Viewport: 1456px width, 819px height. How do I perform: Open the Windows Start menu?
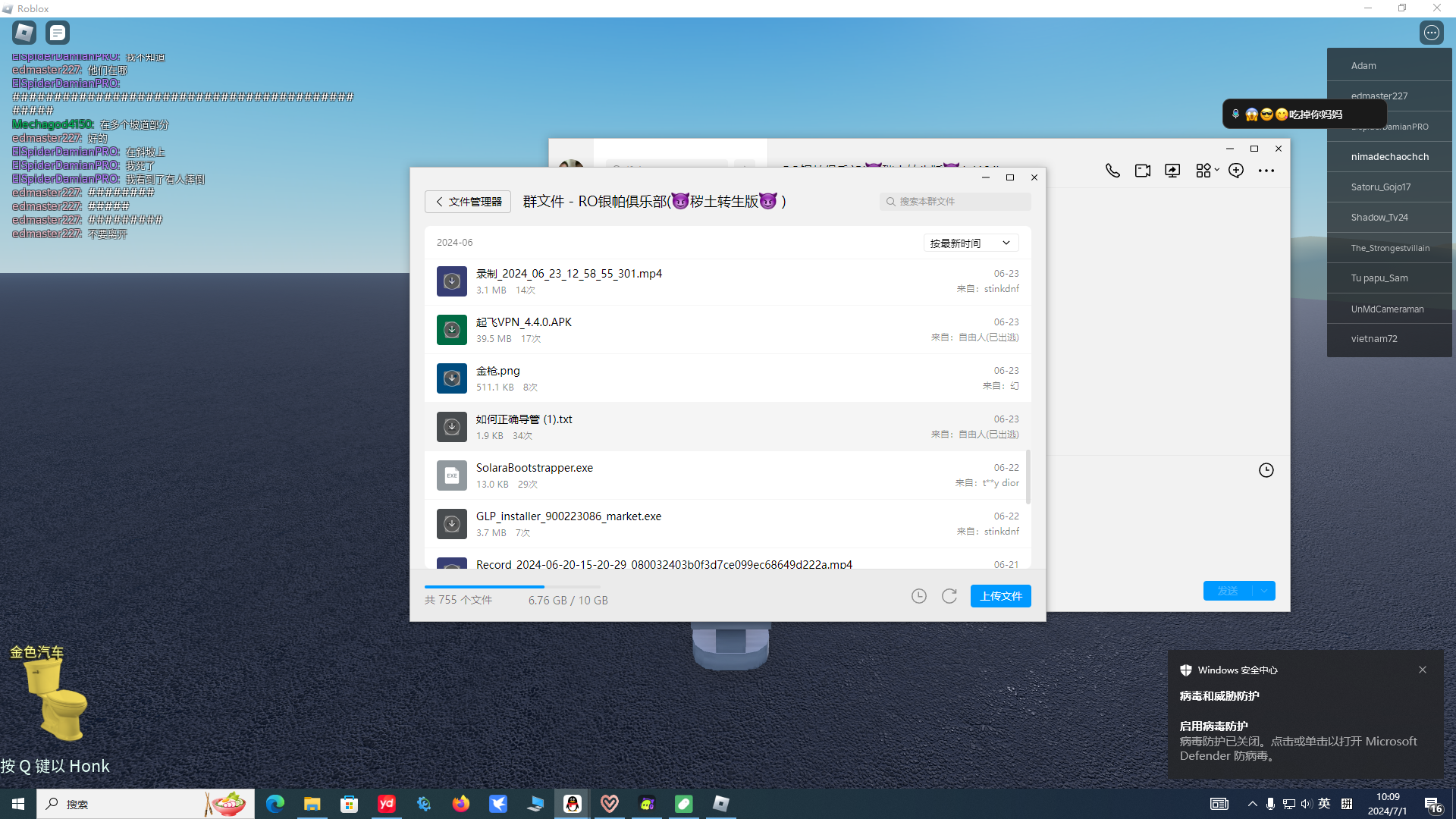[x=18, y=804]
